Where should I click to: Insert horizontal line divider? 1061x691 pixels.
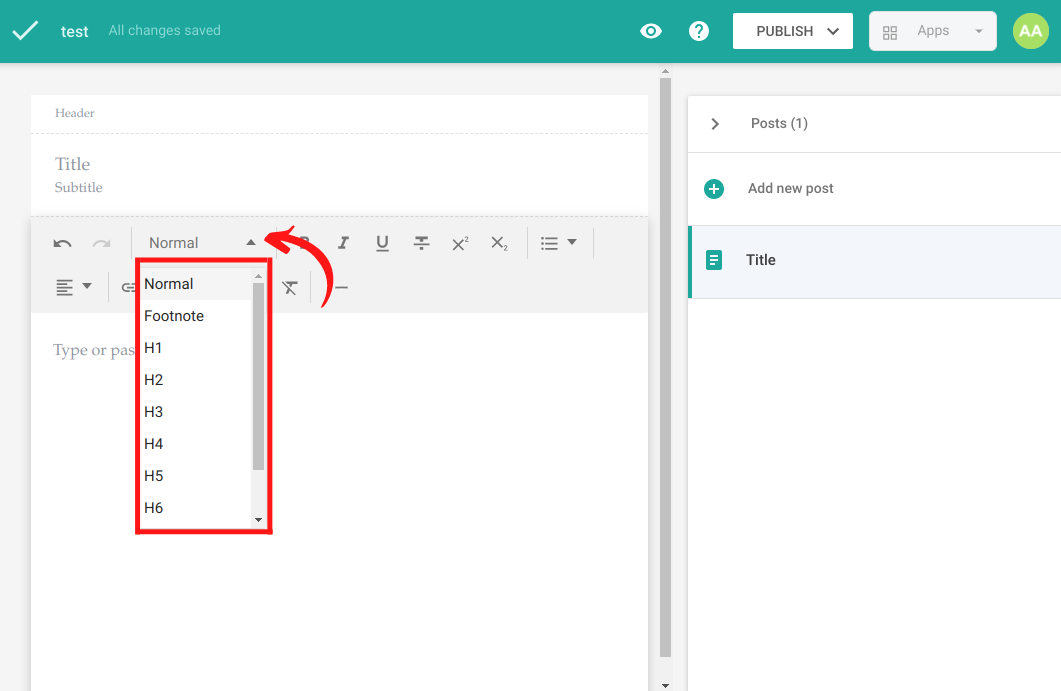pyautogui.click(x=341, y=288)
